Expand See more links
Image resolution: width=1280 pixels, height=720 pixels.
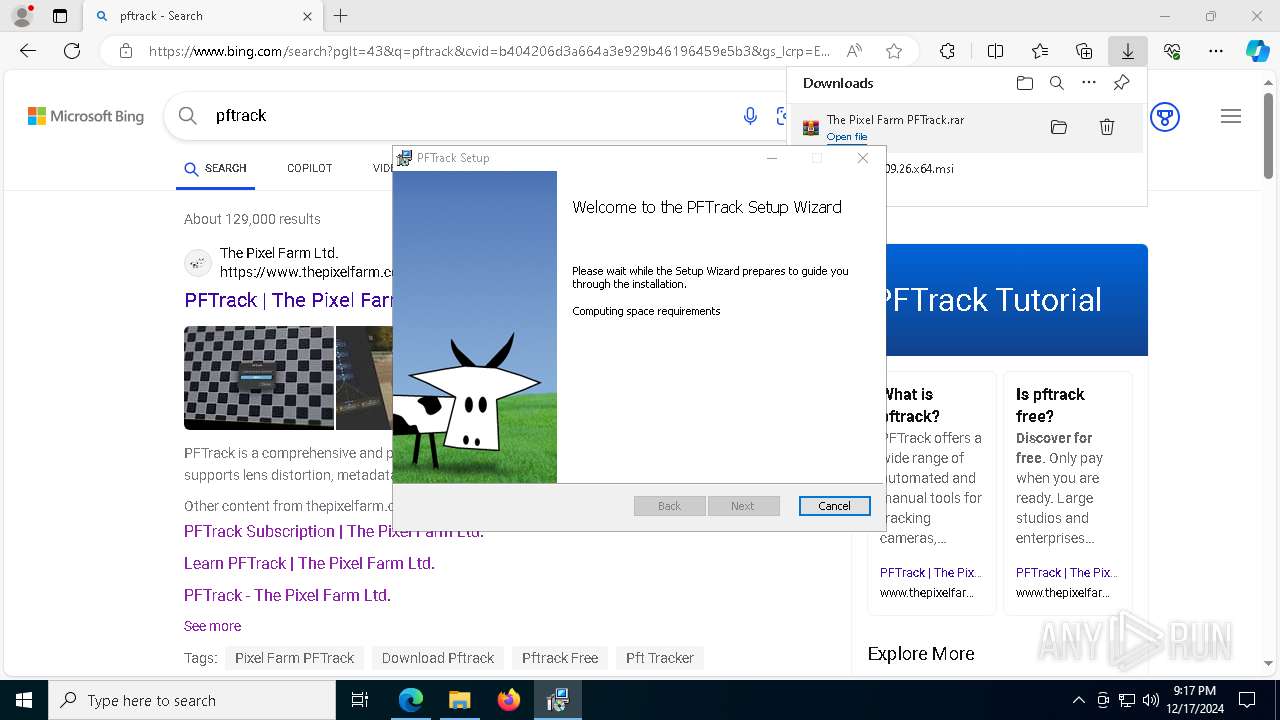[212, 626]
